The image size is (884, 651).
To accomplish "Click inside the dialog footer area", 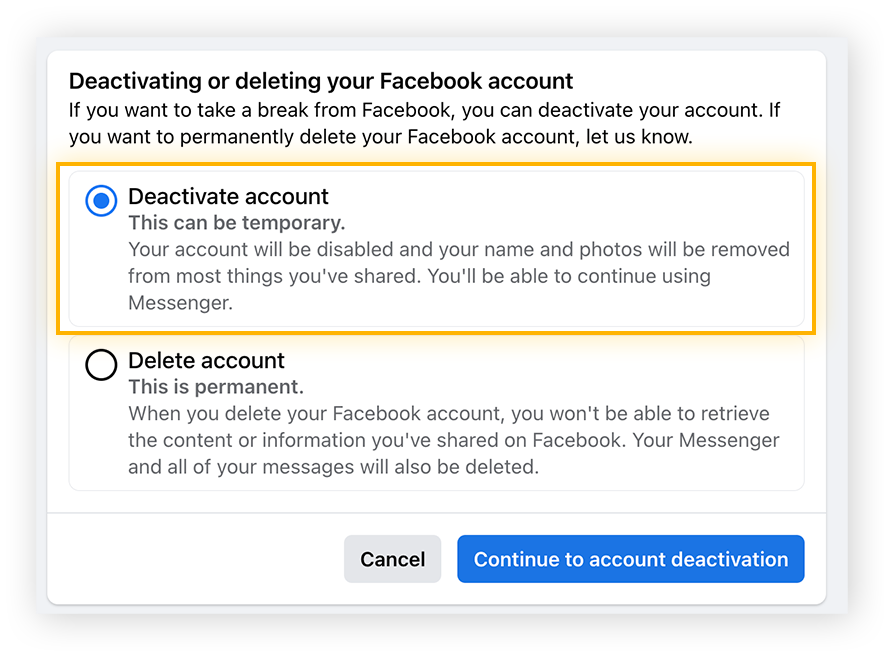I will tap(200, 559).
